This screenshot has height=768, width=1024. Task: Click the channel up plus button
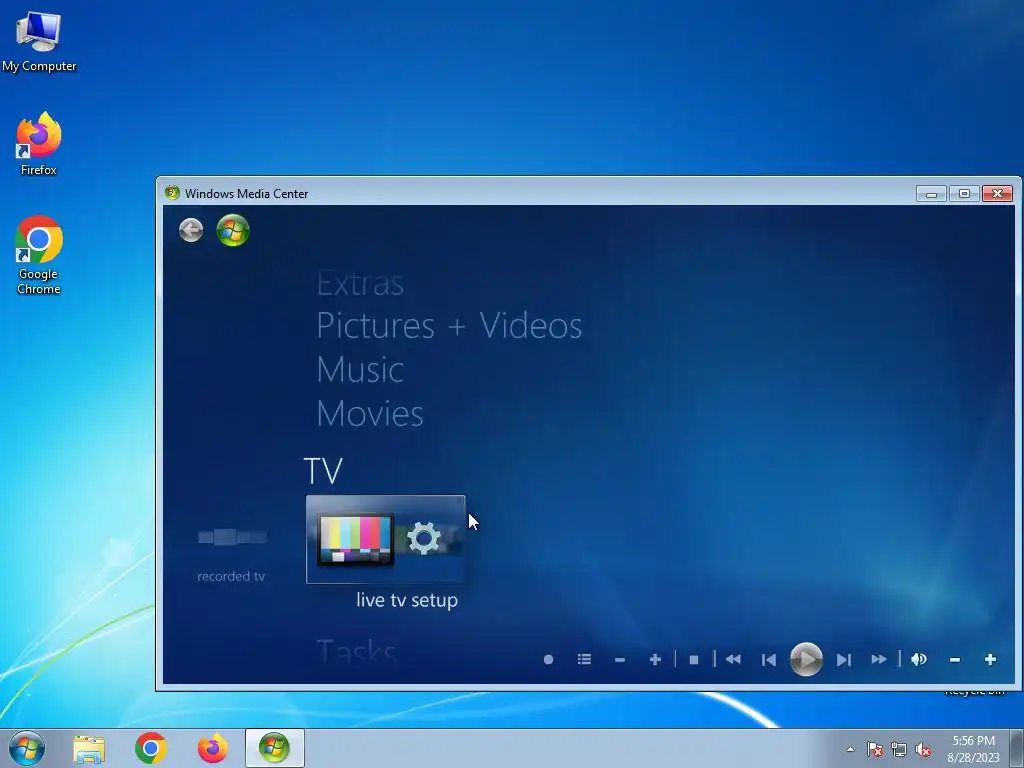pos(656,660)
